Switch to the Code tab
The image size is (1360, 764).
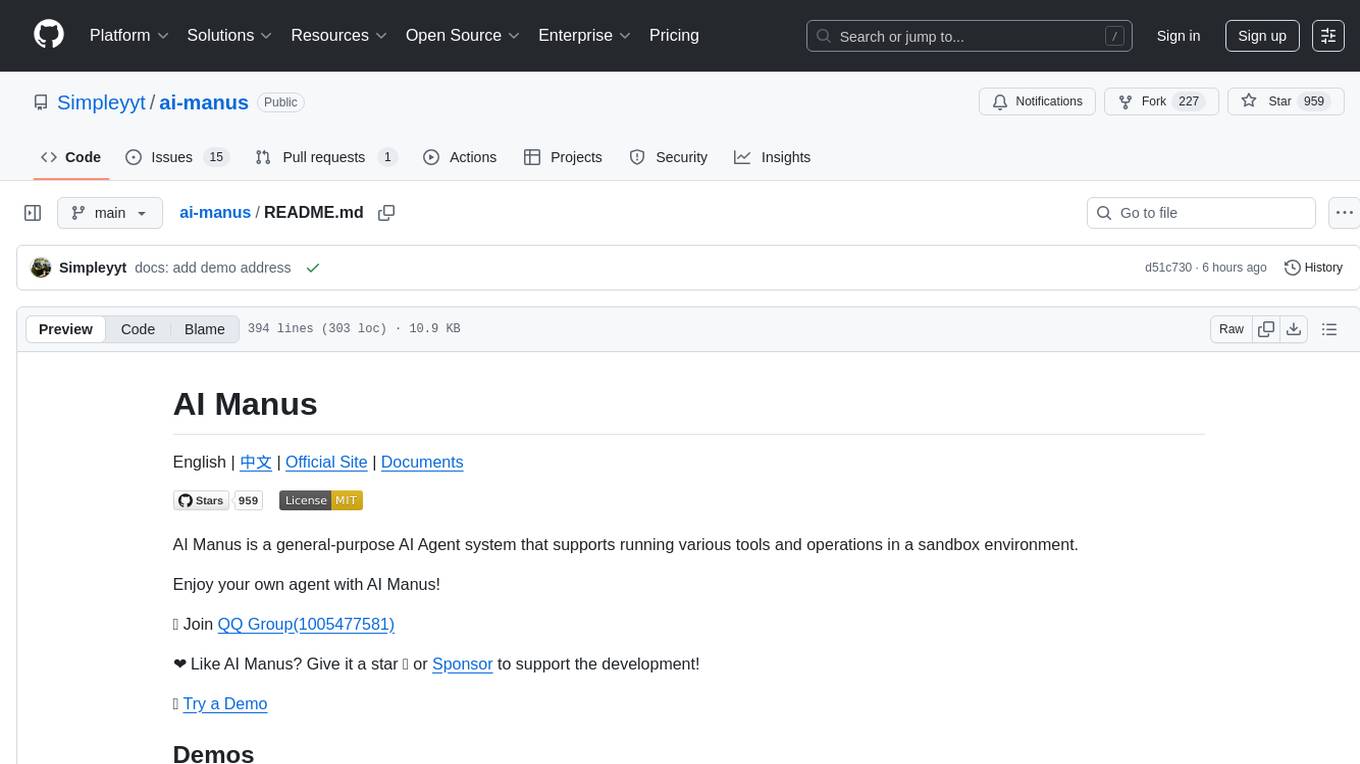(71, 157)
